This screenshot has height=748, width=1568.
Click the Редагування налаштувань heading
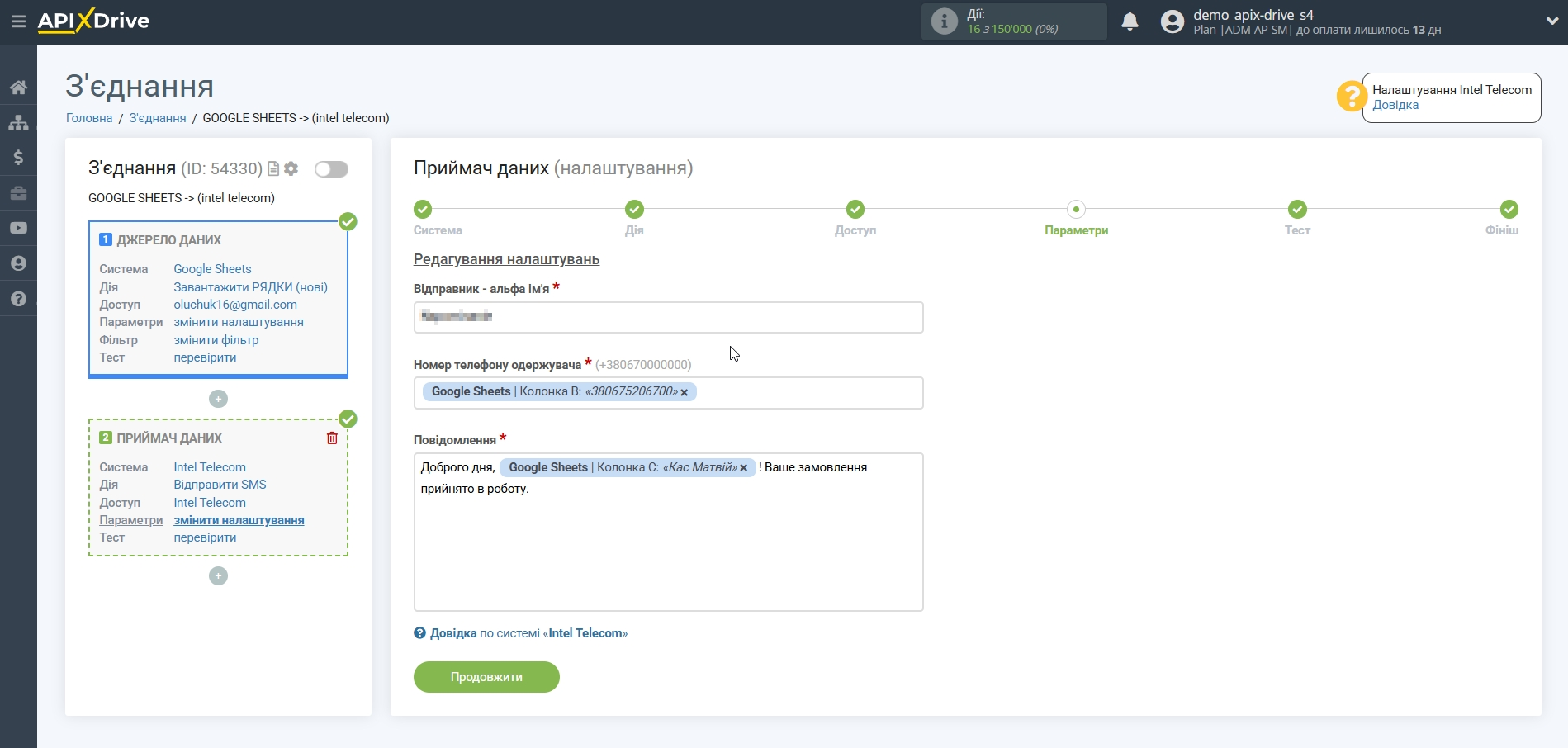point(506,259)
